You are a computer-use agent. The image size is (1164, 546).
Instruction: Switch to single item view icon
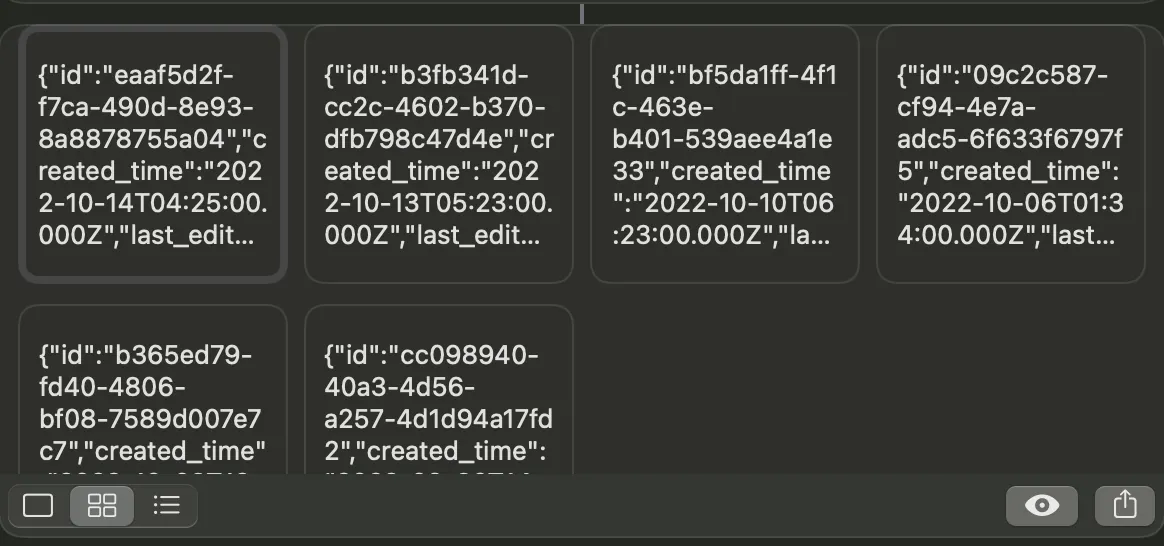click(39, 506)
